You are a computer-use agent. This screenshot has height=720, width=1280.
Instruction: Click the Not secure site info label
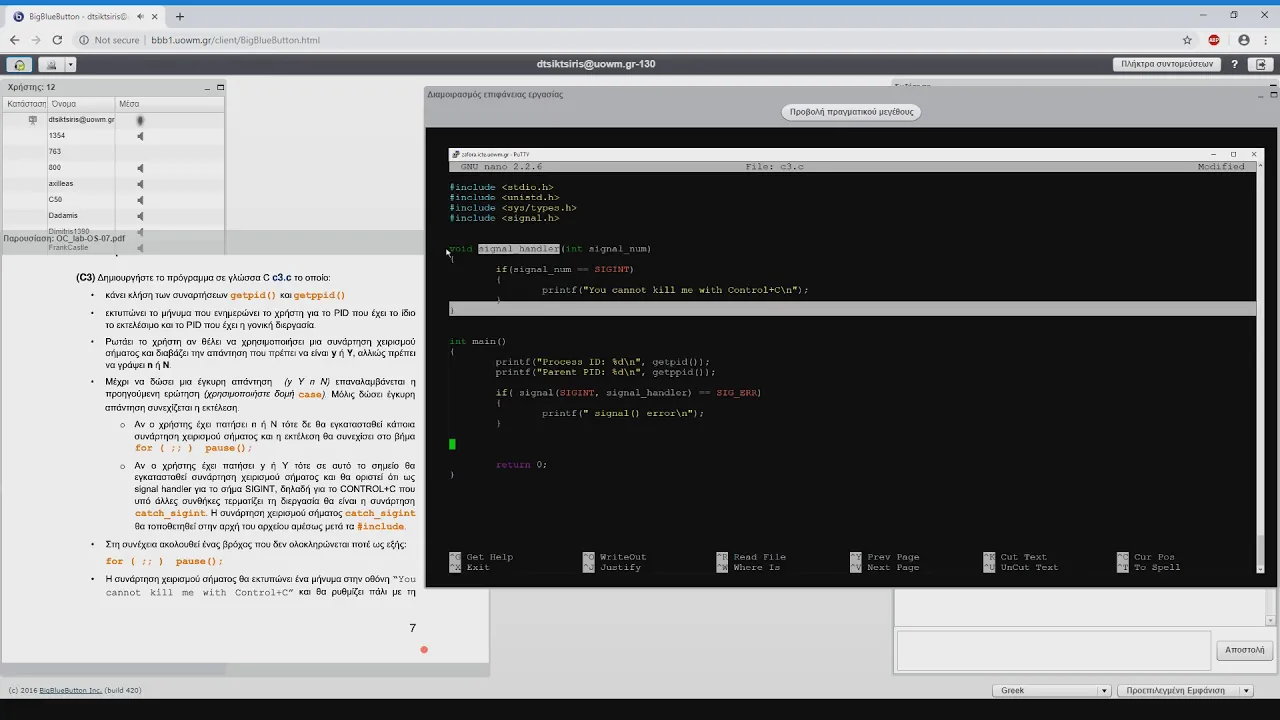108,40
